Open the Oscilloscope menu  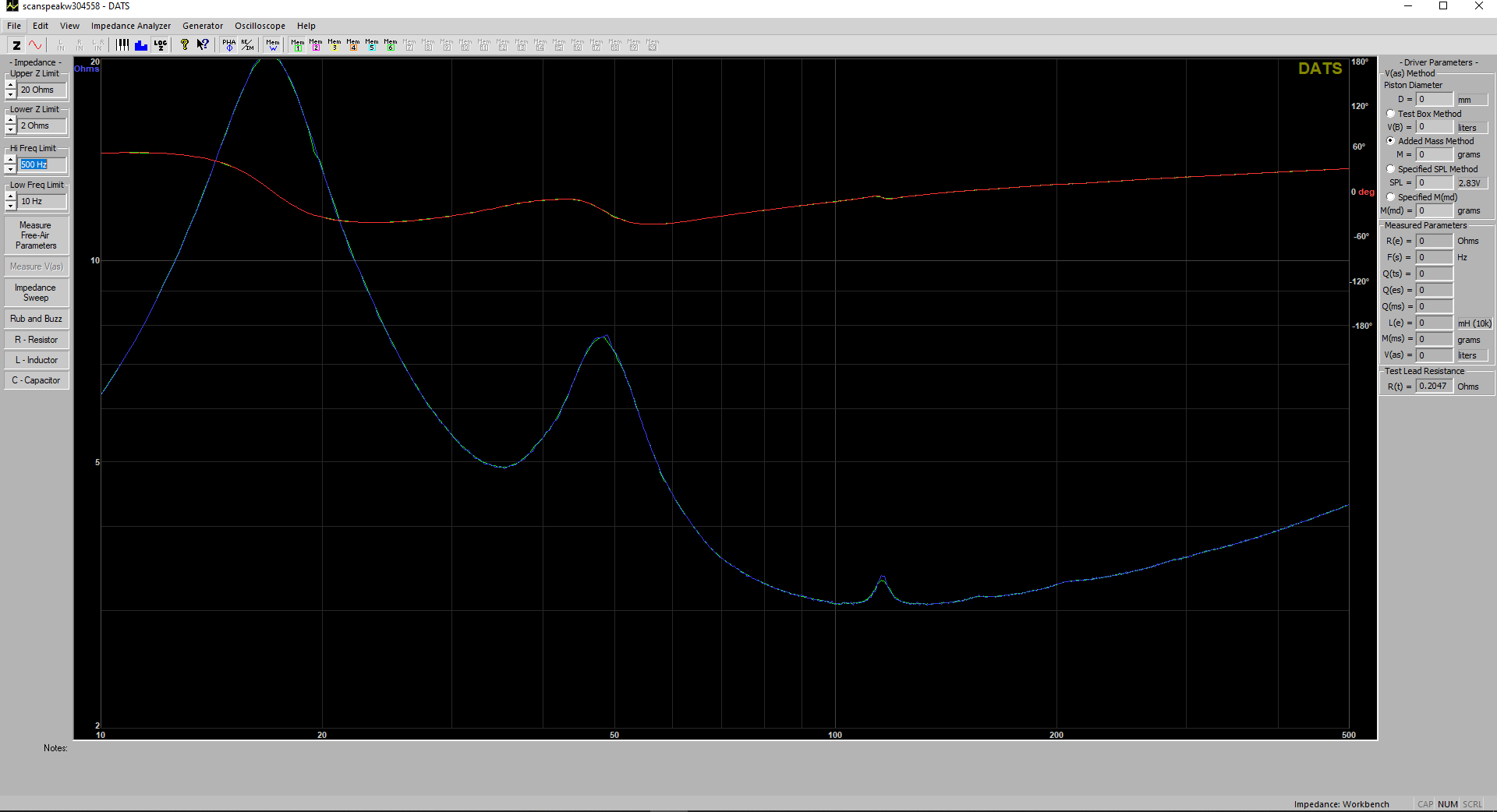260,26
